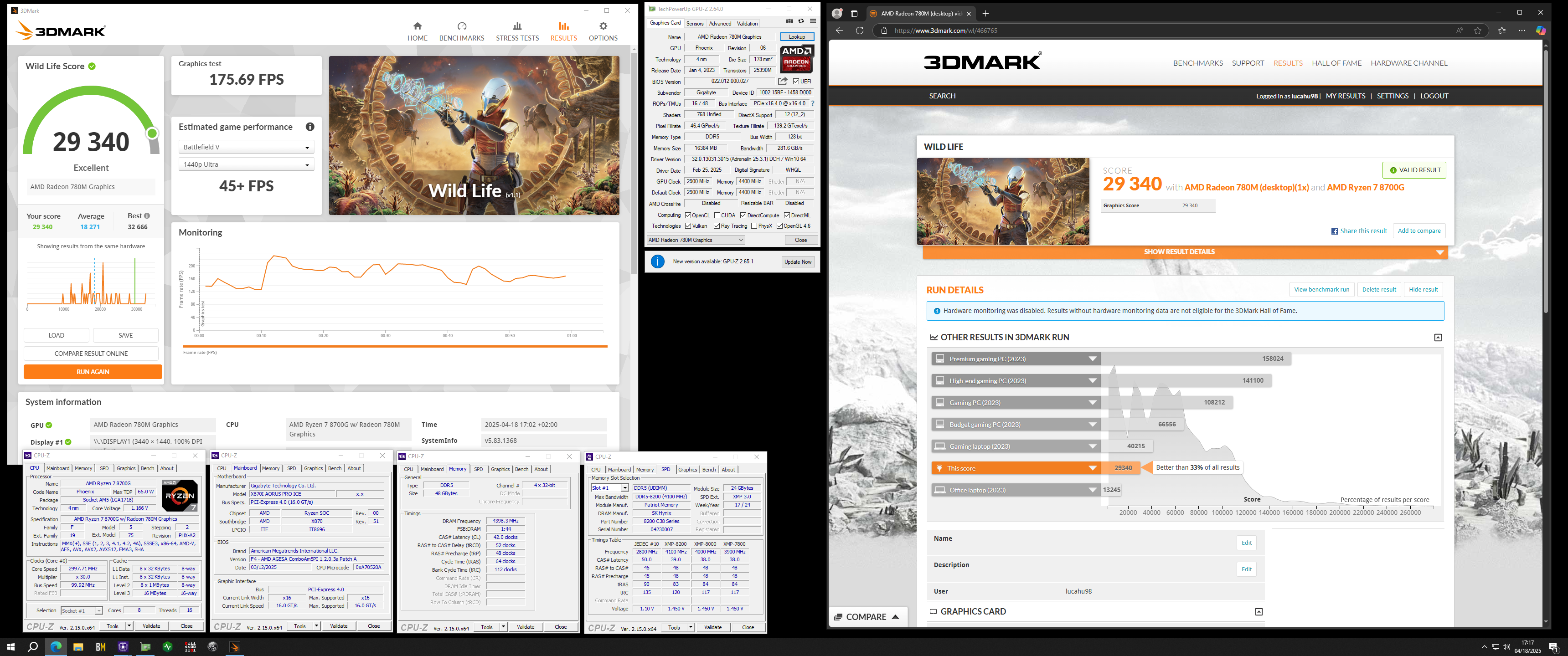1568x656 pixels.
Task: Open the notification center in the system tray
Action: tap(1553, 647)
